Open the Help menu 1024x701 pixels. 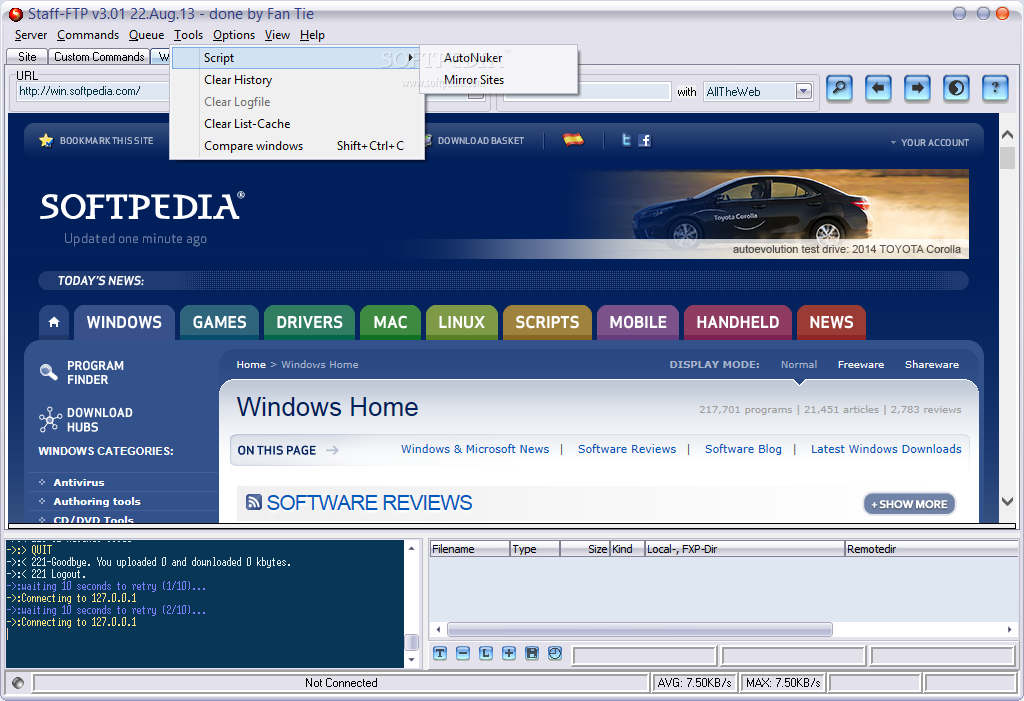pos(312,35)
